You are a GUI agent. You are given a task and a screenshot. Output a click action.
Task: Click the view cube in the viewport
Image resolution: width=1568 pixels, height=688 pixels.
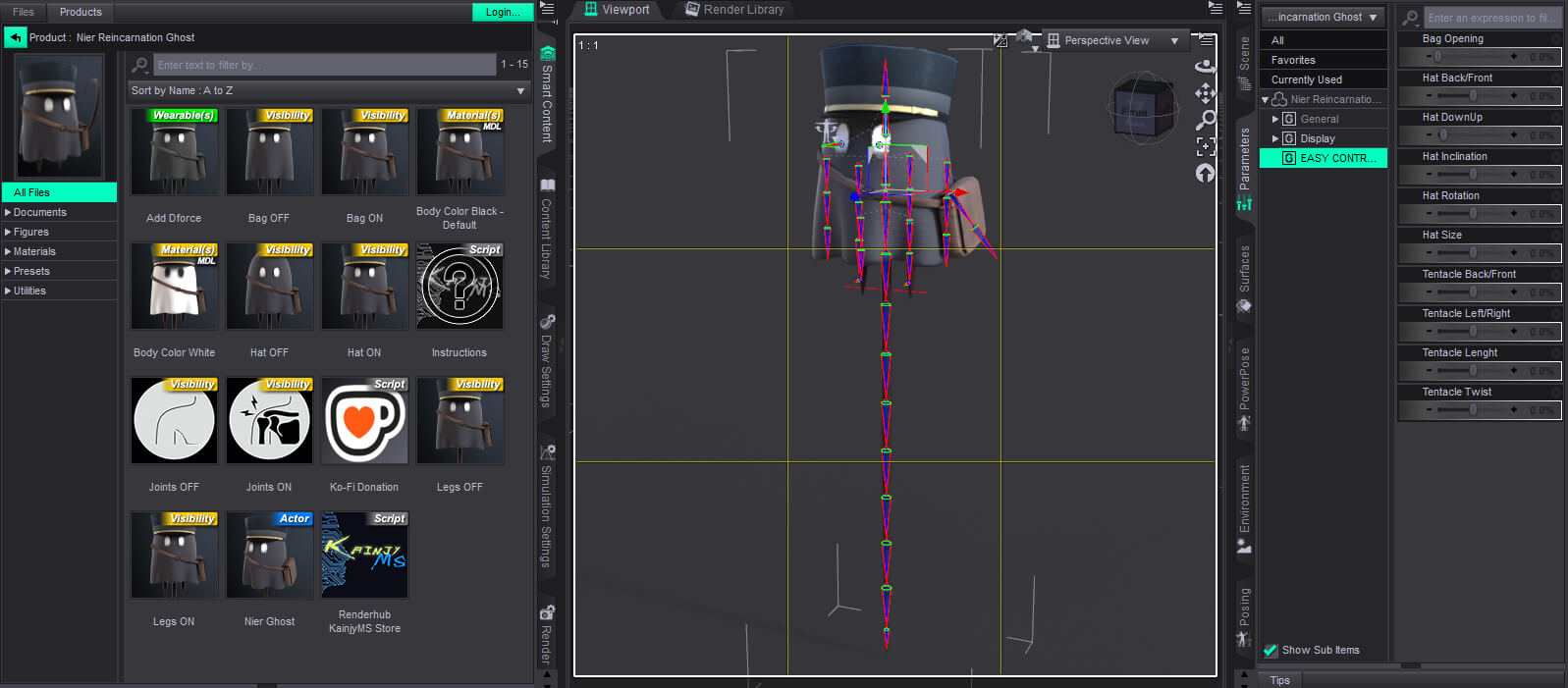pyautogui.click(x=1142, y=109)
